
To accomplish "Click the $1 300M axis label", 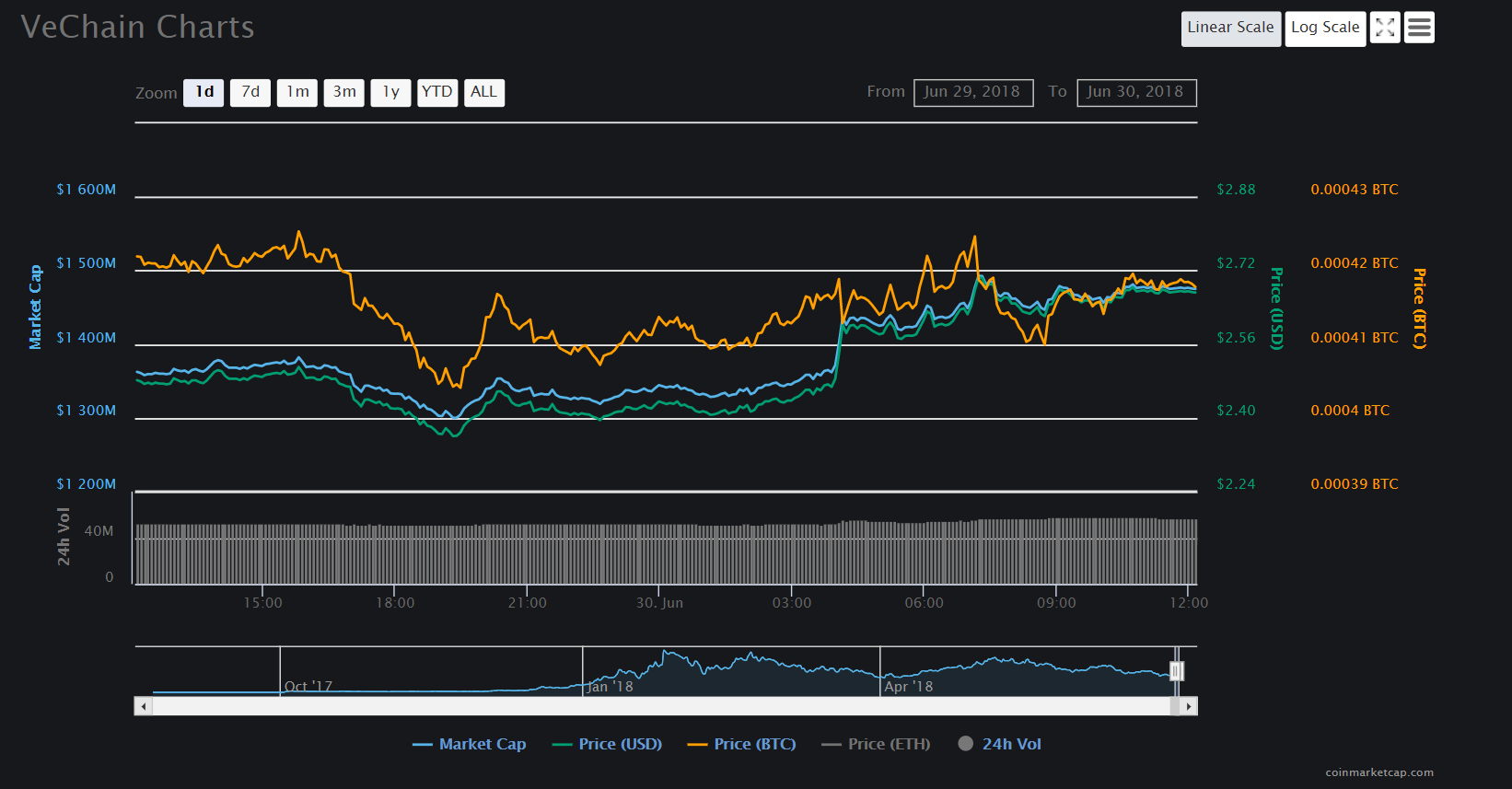I will click(87, 411).
